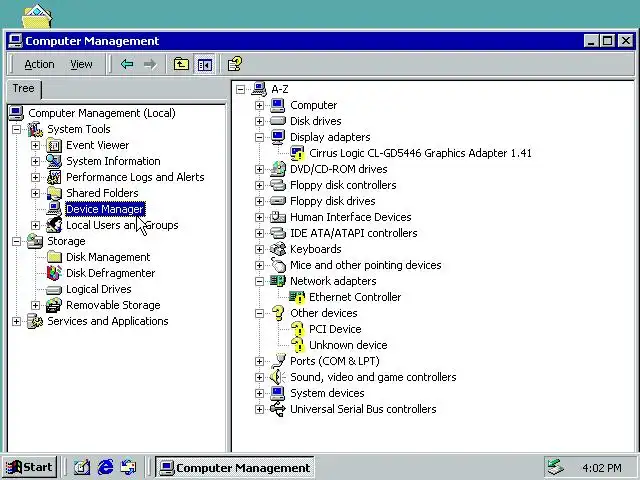This screenshot has width=640, height=480.
Task: Click the Disk Defragmenter icon
Action: click(54, 273)
